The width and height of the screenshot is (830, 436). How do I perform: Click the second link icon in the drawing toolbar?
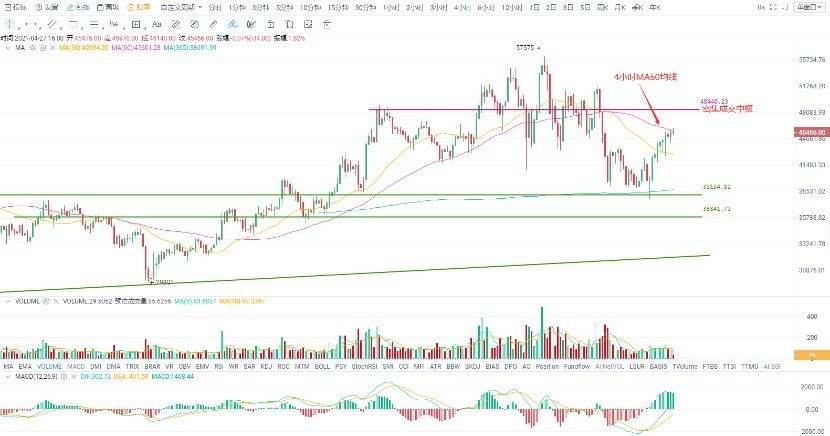(x=194, y=24)
